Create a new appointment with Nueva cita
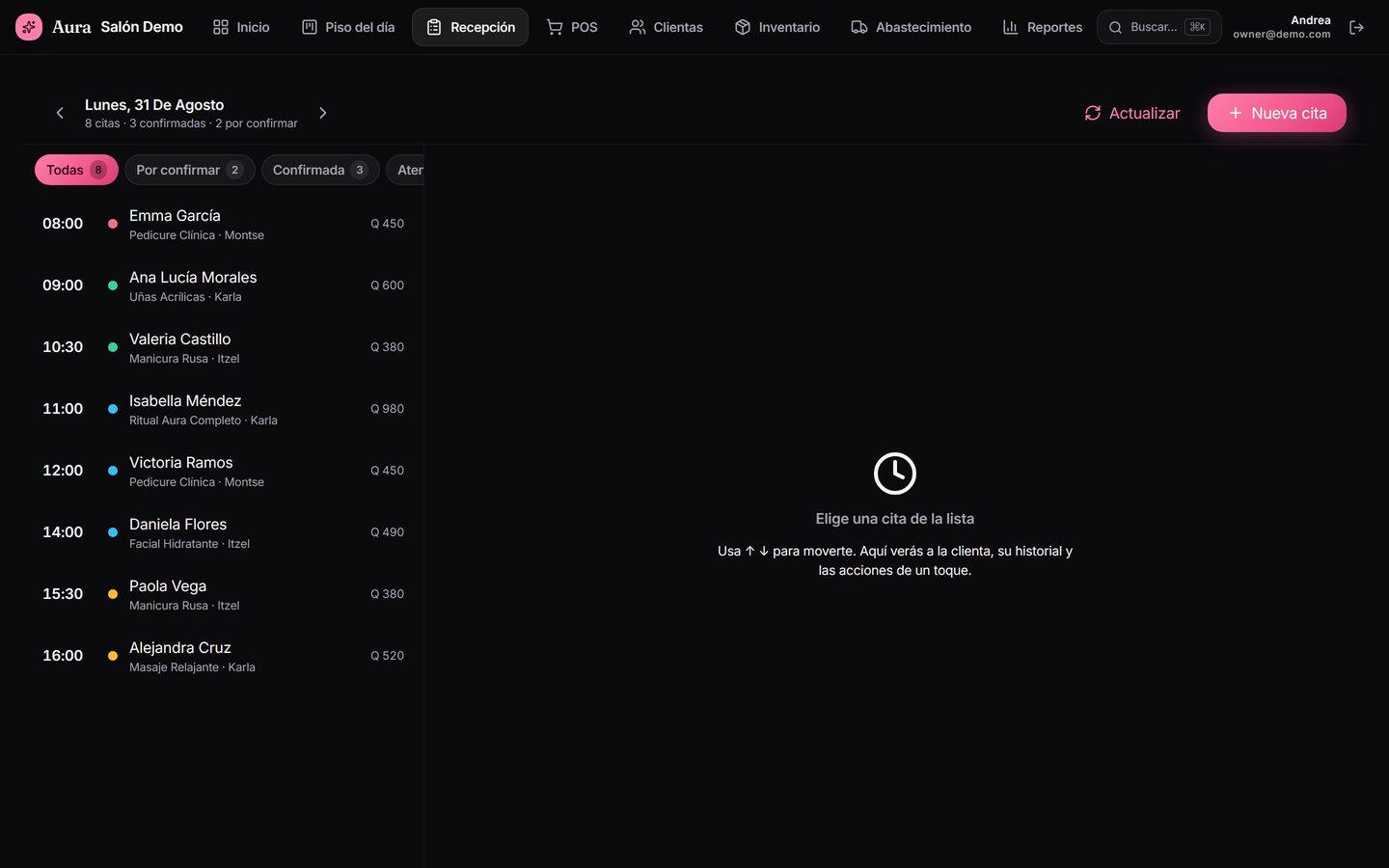Image resolution: width=1389 pixels, height=868 pixels. [1277, 113]
